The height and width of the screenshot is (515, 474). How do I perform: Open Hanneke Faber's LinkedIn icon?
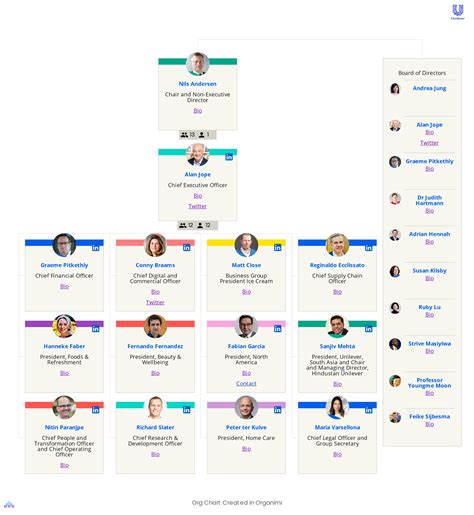pyautogui.click(x=96, y=329)
